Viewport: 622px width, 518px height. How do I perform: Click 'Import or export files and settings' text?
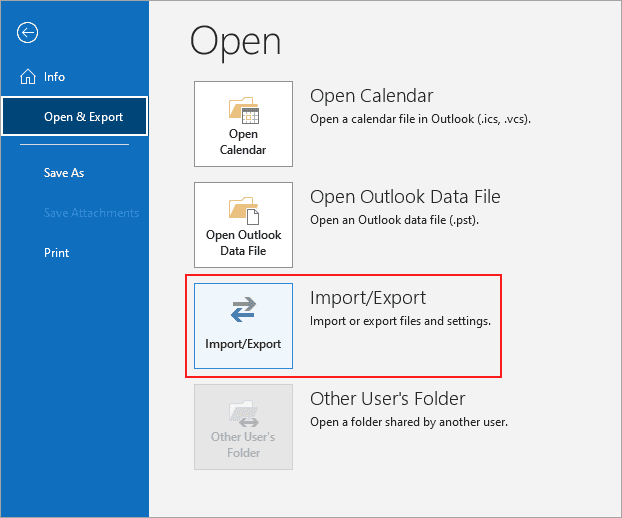400,321
